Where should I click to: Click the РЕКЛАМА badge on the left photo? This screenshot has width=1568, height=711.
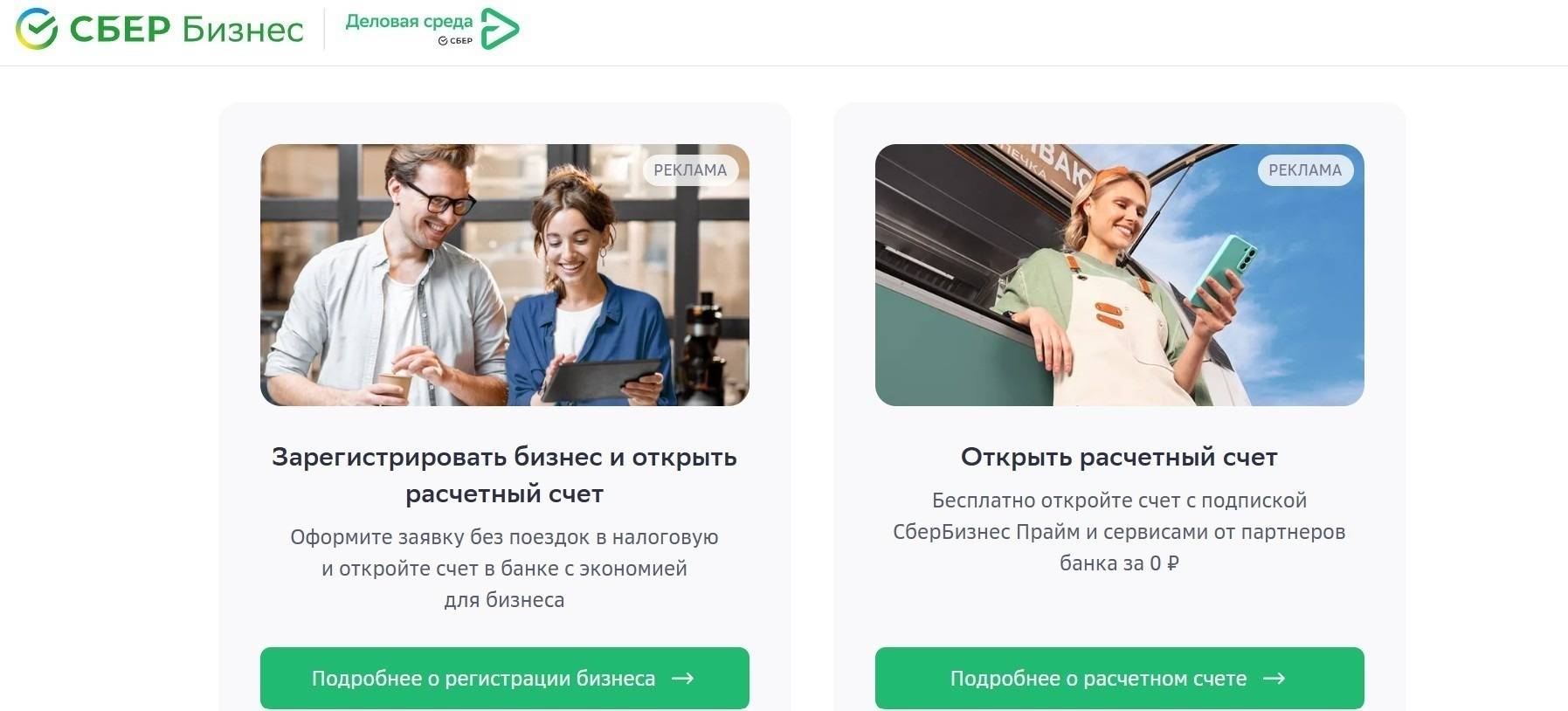pos(690,170)
